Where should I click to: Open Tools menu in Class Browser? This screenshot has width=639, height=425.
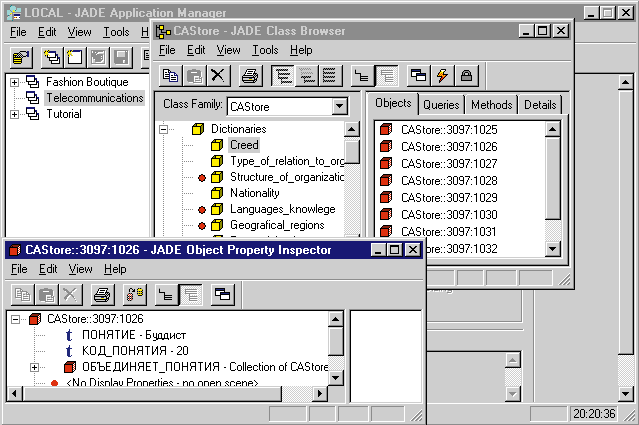265,50
